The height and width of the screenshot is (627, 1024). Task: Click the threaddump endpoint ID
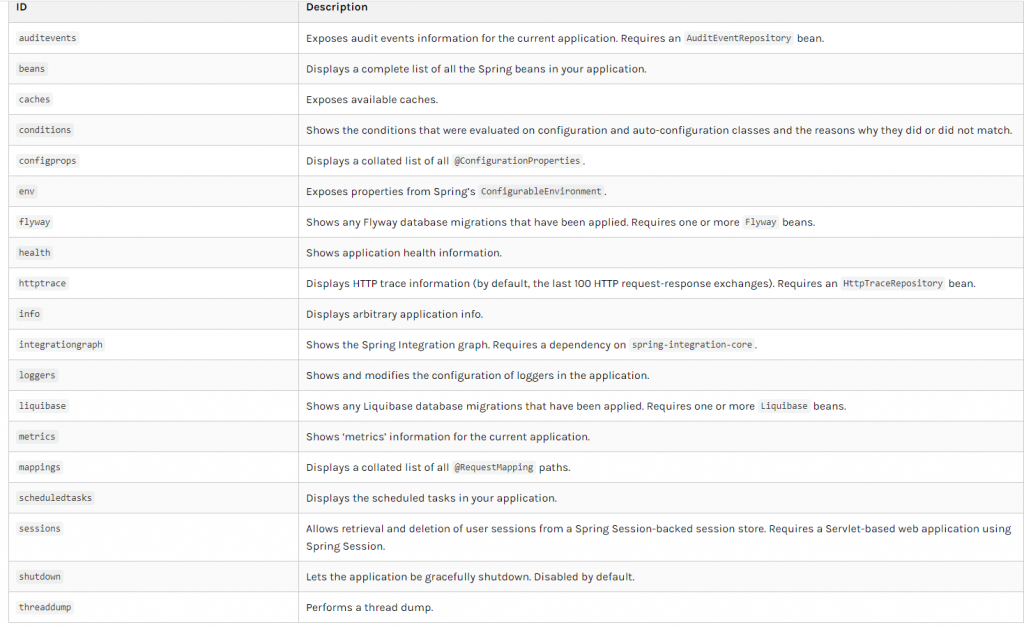(x=45, y=607)
